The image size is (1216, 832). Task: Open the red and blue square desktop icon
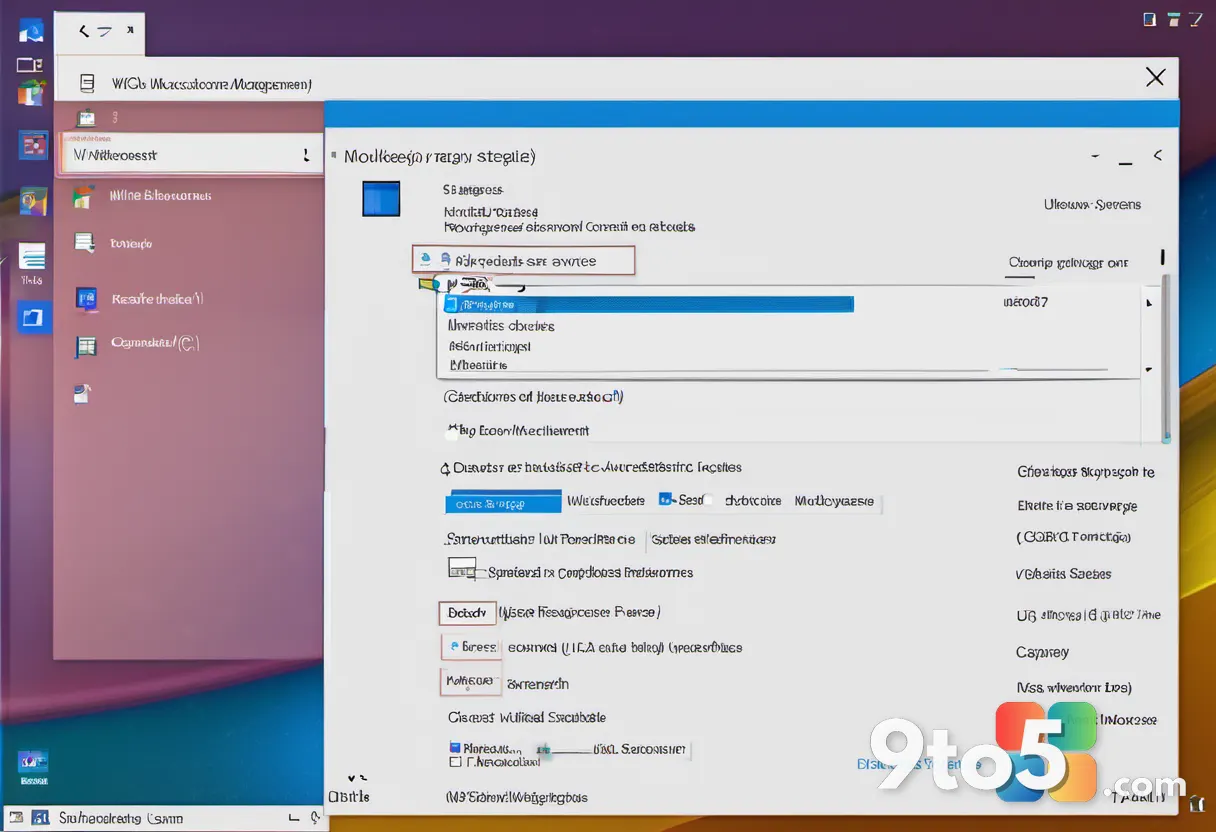pos(33,146)
